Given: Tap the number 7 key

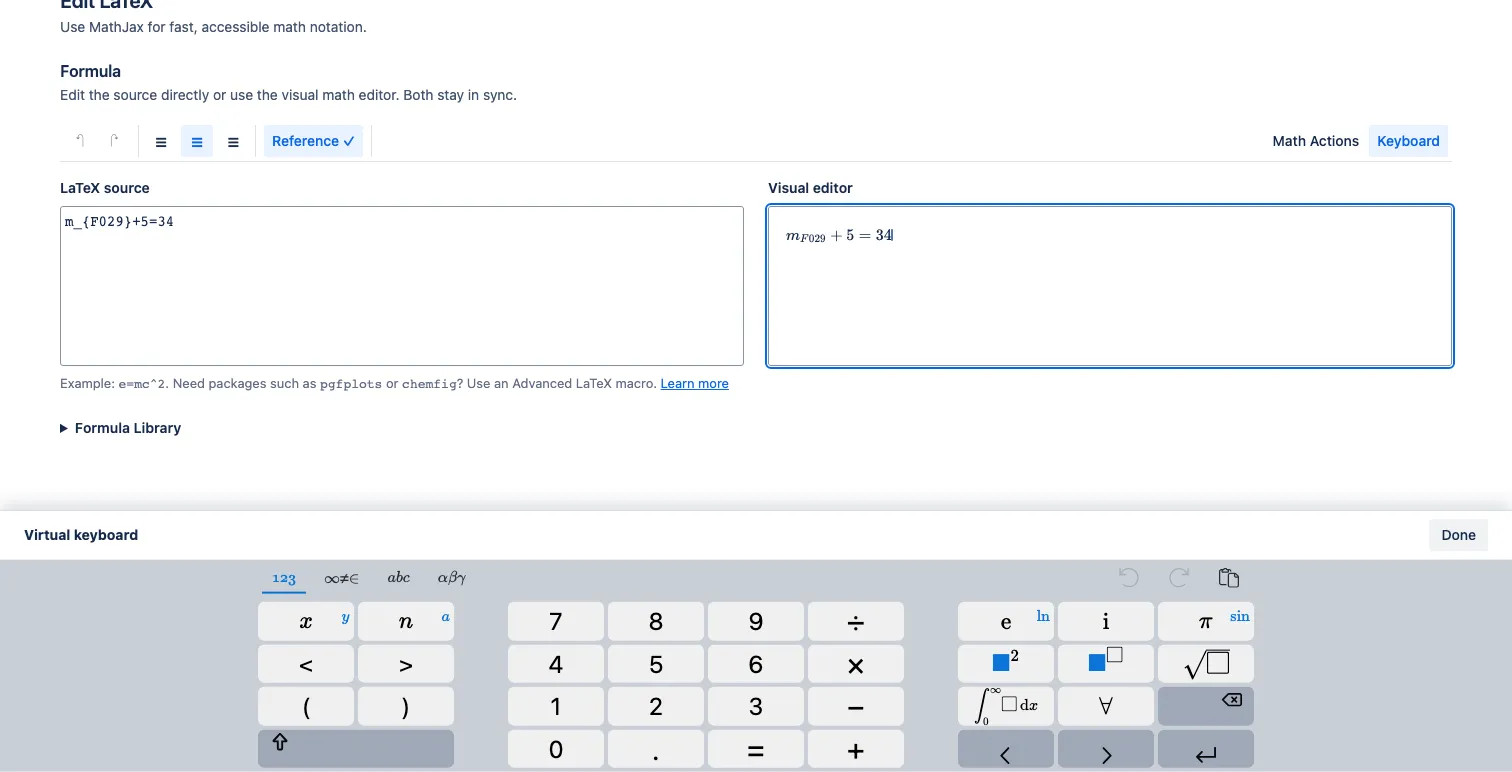Looking at the screenshot, I should 555,621.
